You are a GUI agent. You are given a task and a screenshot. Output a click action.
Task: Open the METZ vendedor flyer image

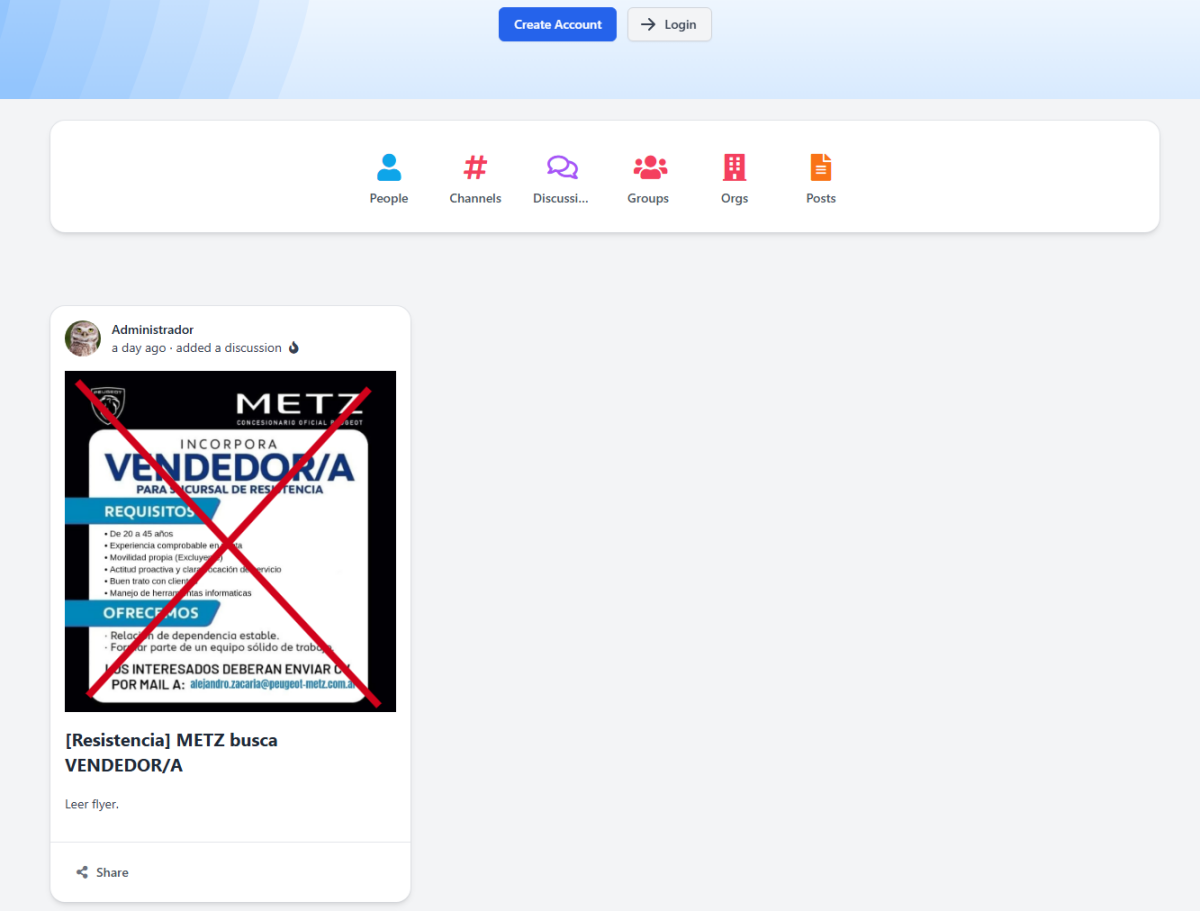[230, 541]
